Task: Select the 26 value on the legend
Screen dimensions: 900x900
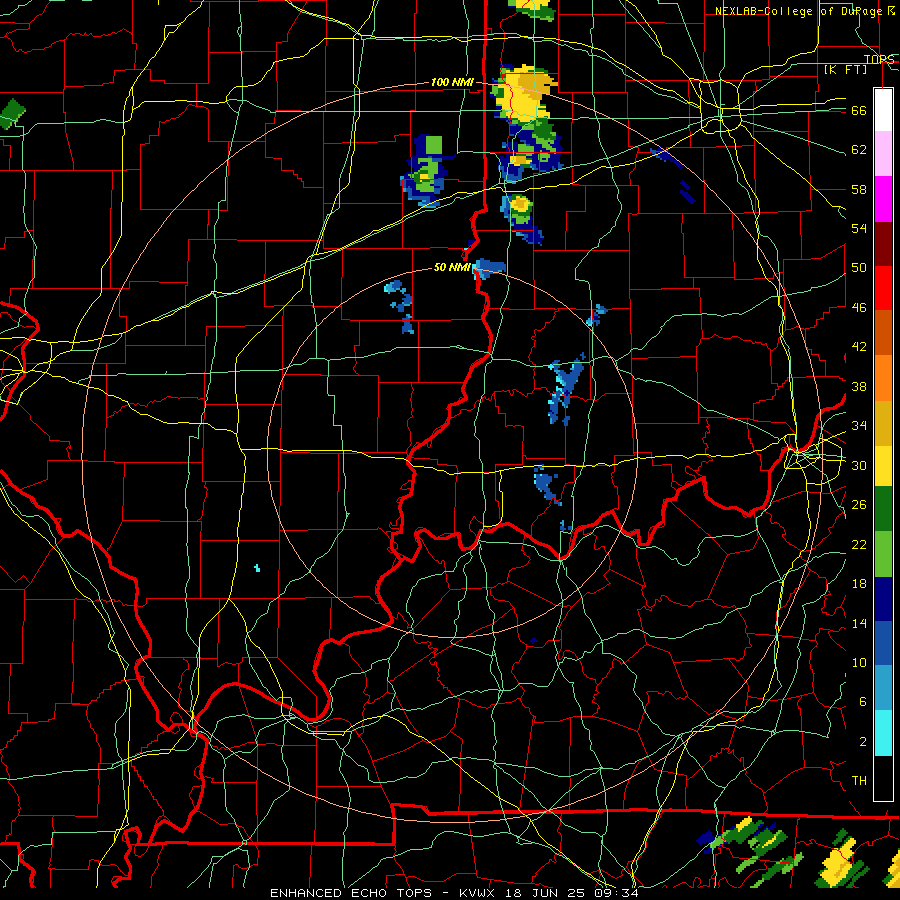Action: 859,505
